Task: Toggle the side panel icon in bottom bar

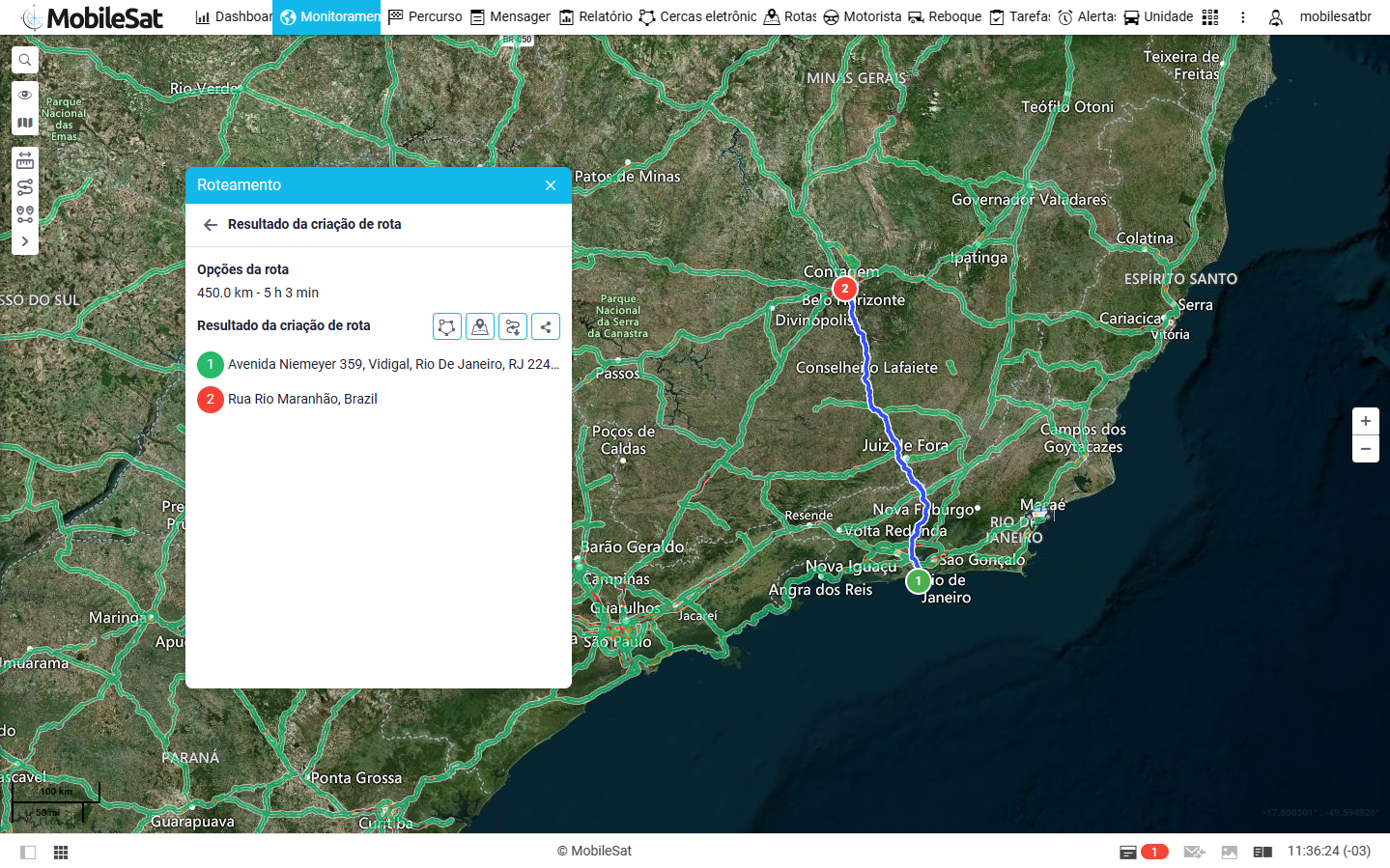Action: coord(28,852)
